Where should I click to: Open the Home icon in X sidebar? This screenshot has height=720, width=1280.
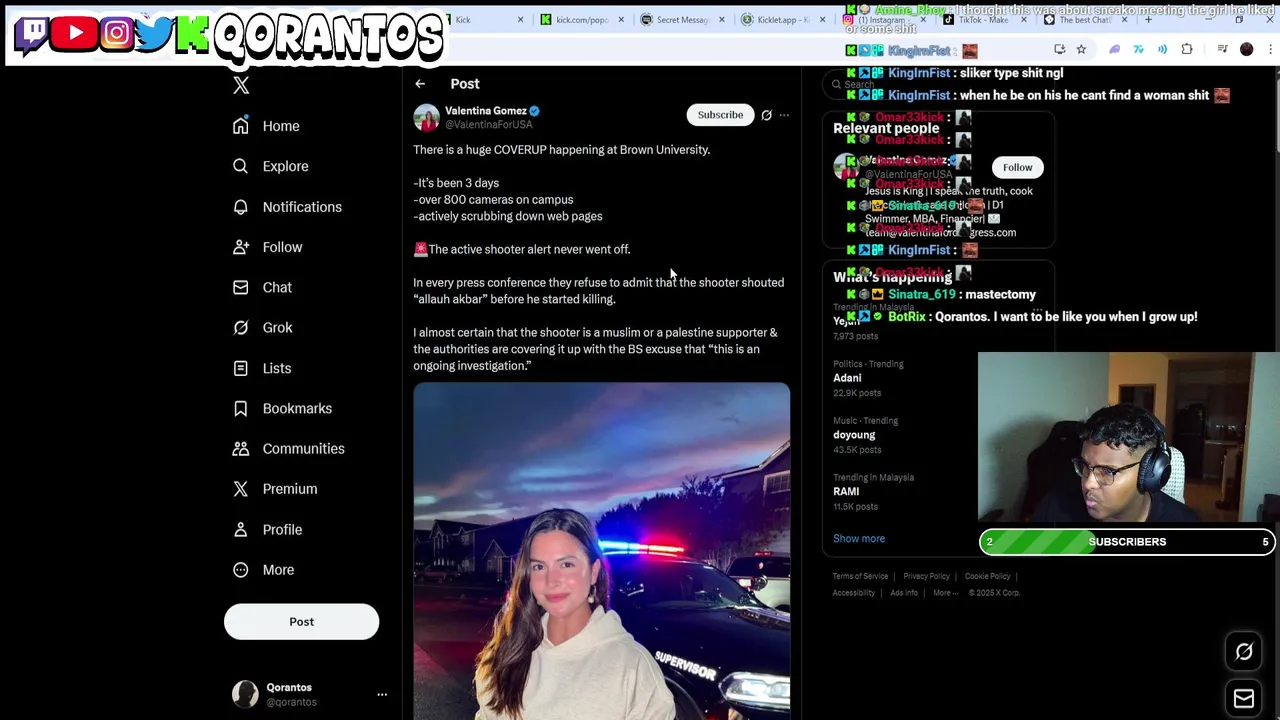[x=240, y=126]
